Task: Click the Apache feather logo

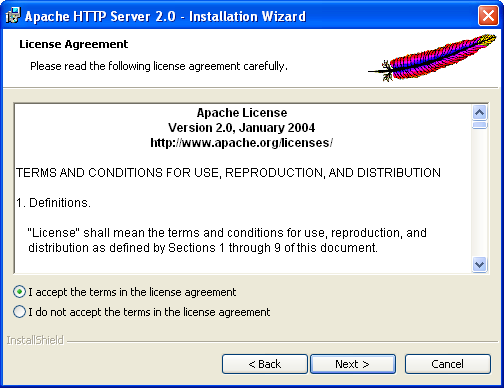Action: pyautogui.click(x=432, y=58)
